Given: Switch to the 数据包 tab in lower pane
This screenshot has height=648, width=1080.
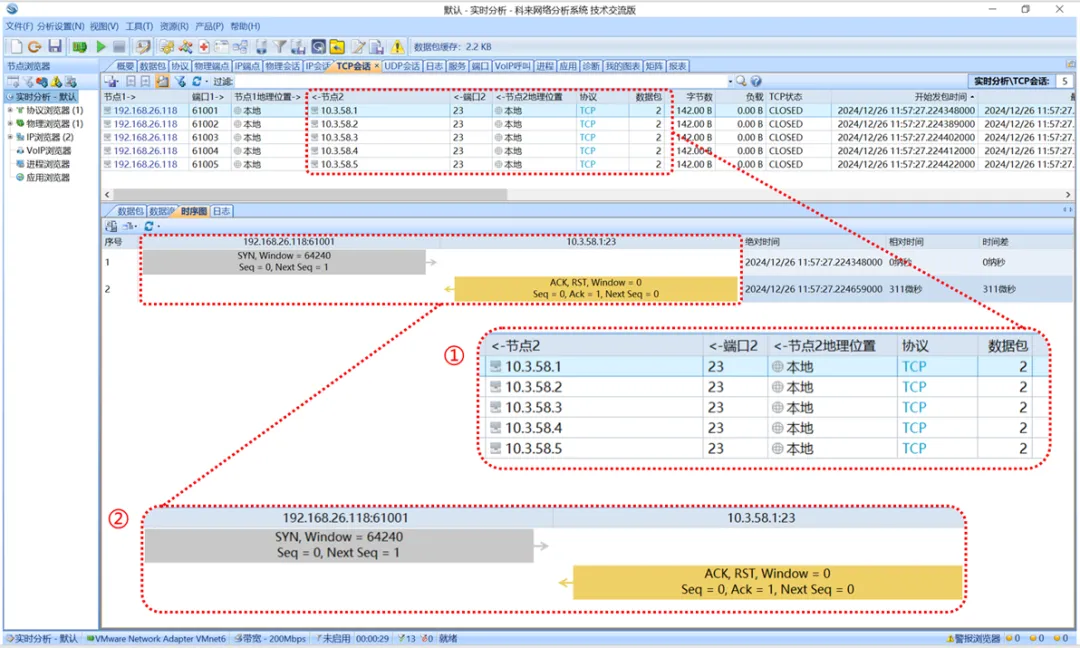Looking at the screenshot, I should point(130,212).
